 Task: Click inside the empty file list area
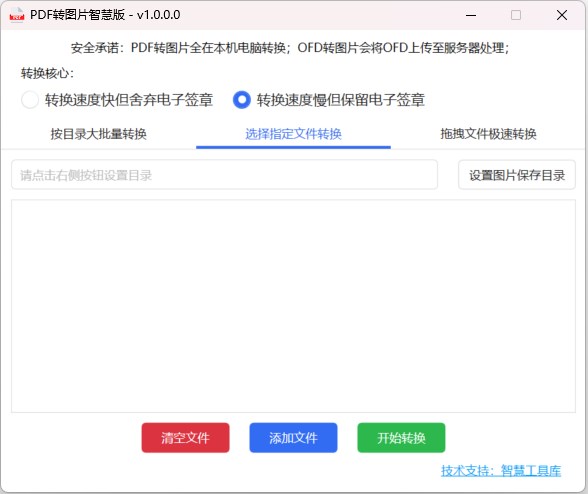coord(293,306)
